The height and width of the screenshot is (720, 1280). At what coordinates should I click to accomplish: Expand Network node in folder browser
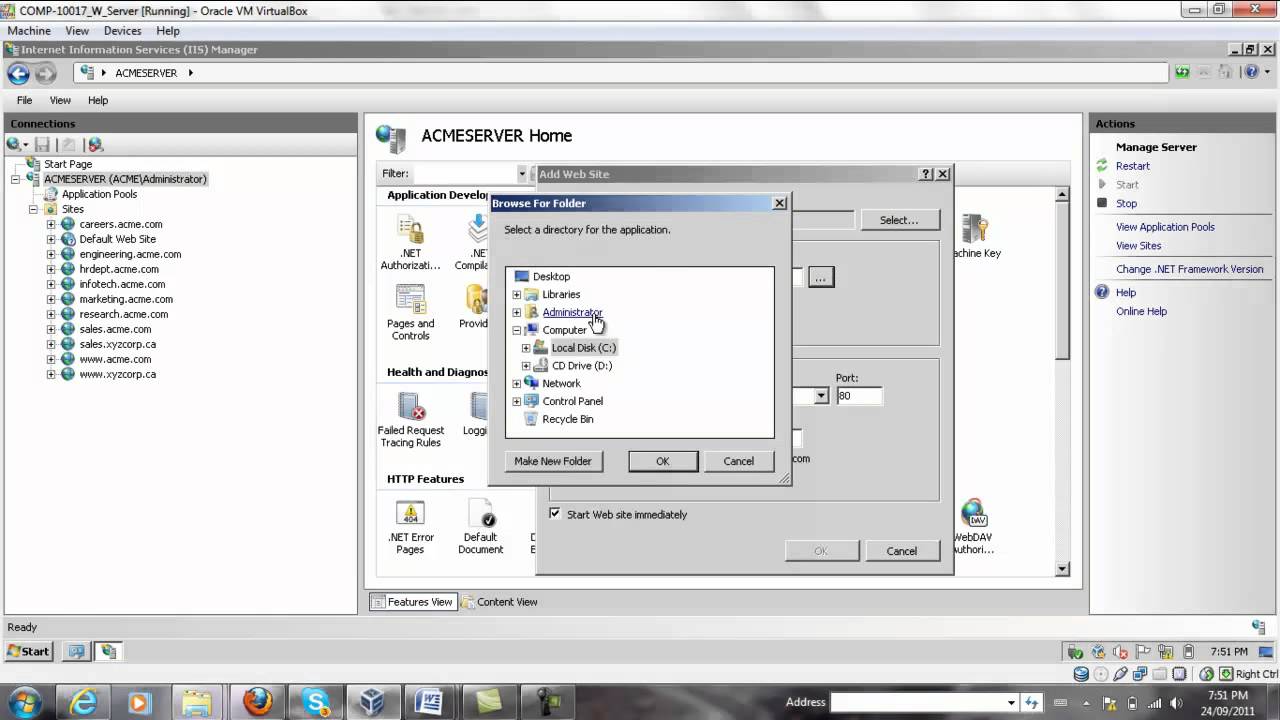(x=517, y=384)
